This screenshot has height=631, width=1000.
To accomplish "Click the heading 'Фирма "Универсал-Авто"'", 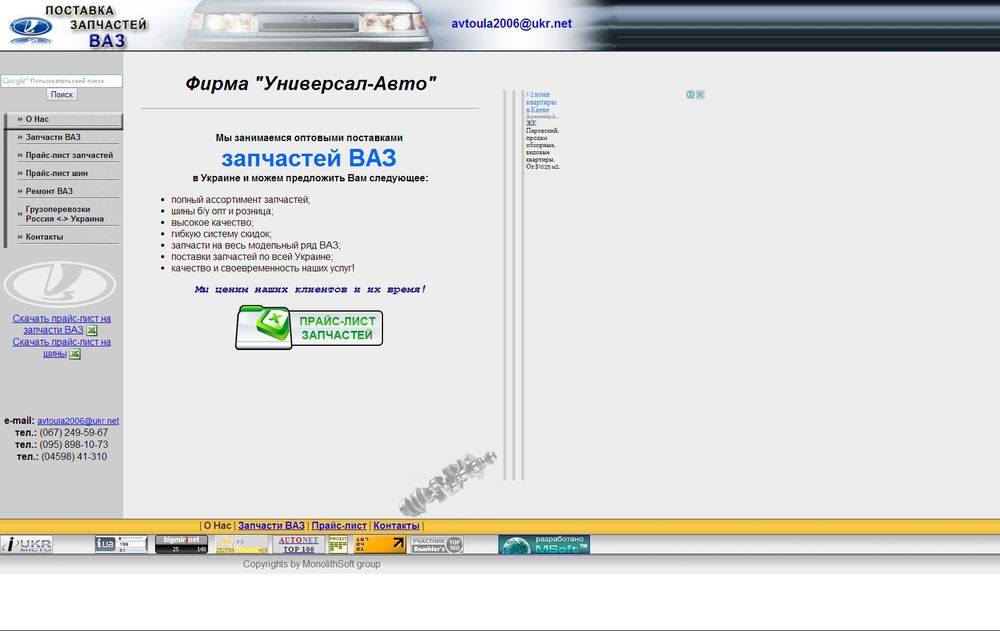I will click(x=311, y=84).
